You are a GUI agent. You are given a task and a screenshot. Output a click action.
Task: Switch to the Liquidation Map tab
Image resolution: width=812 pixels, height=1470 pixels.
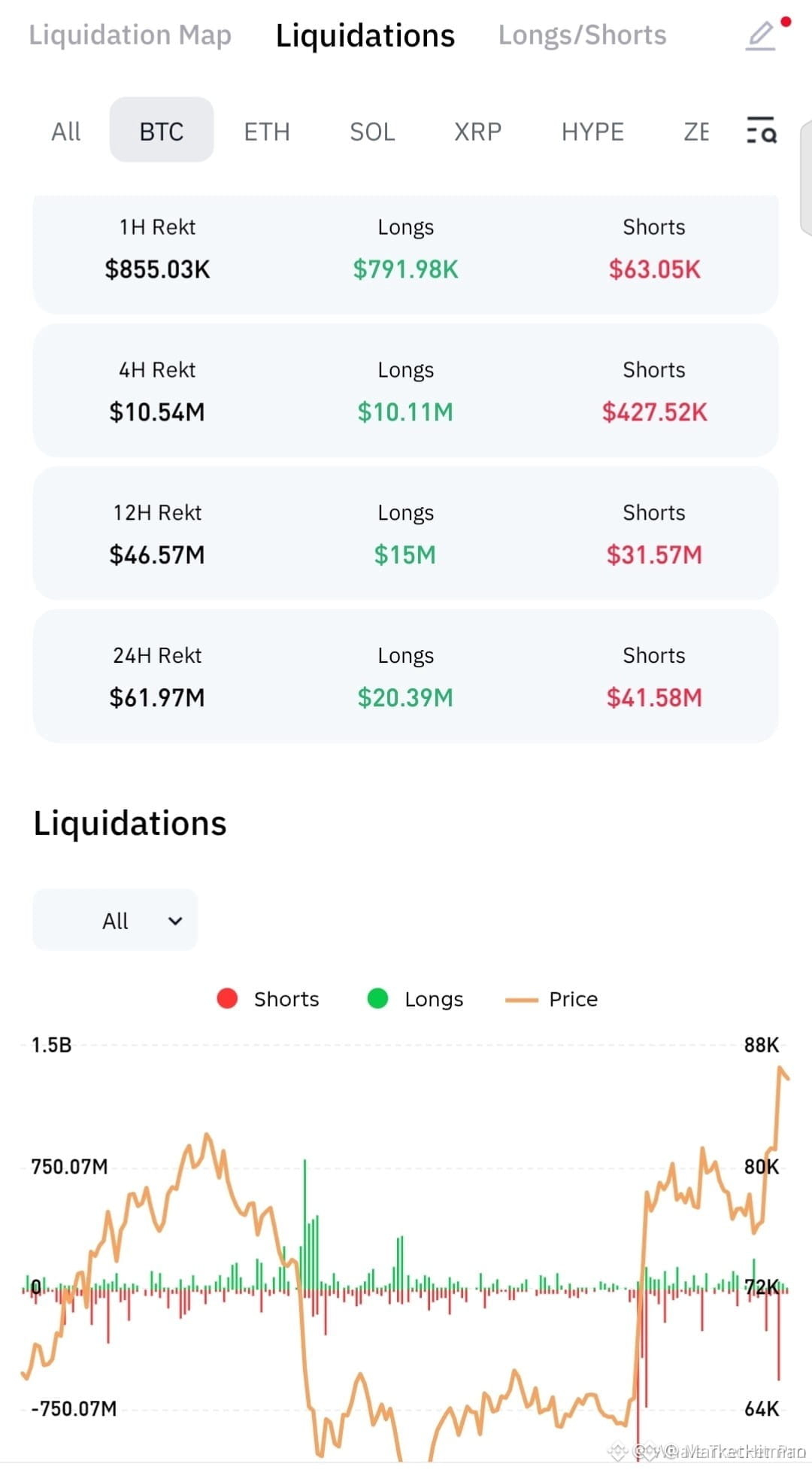130,35
